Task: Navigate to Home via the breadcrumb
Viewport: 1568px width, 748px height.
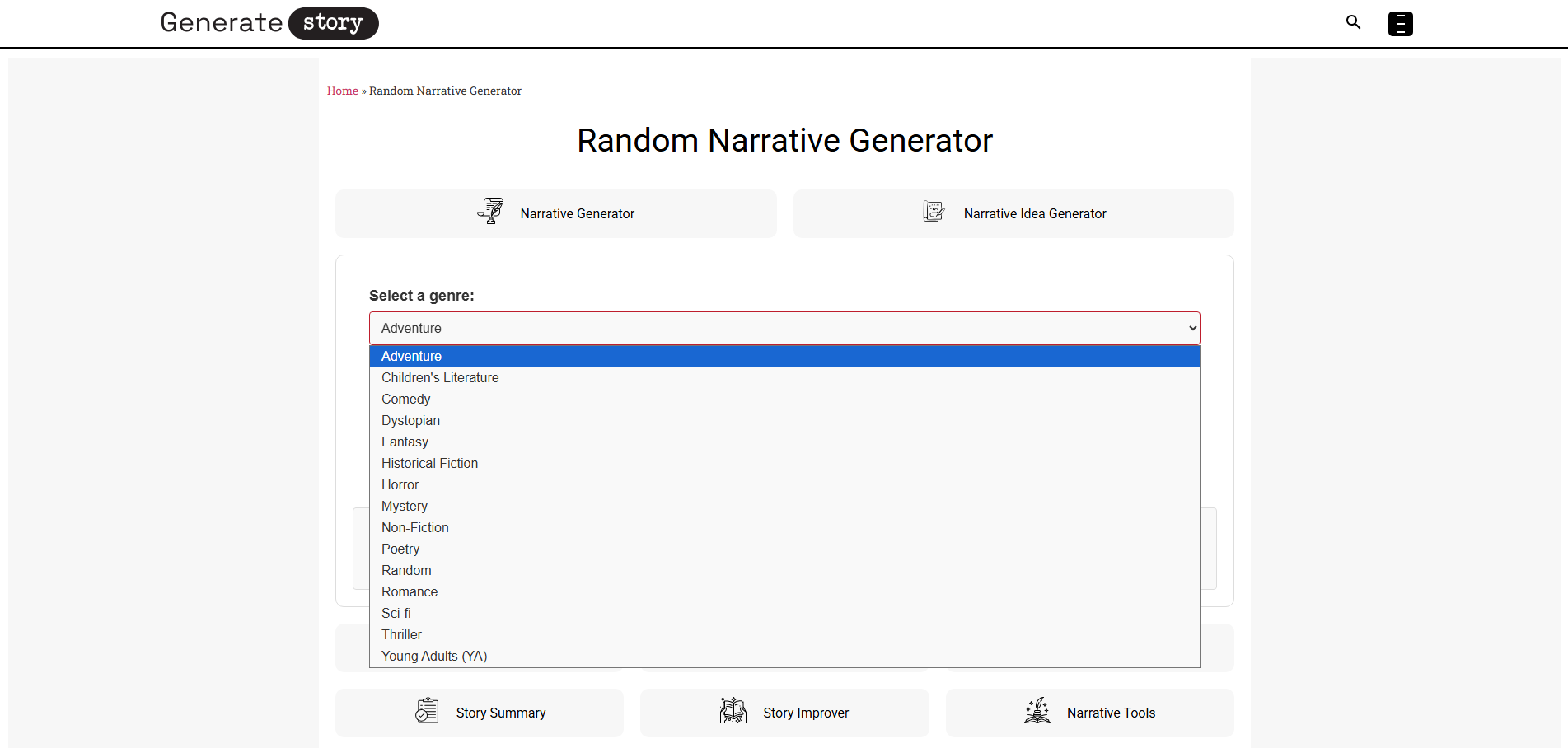Action: point(343,91)
